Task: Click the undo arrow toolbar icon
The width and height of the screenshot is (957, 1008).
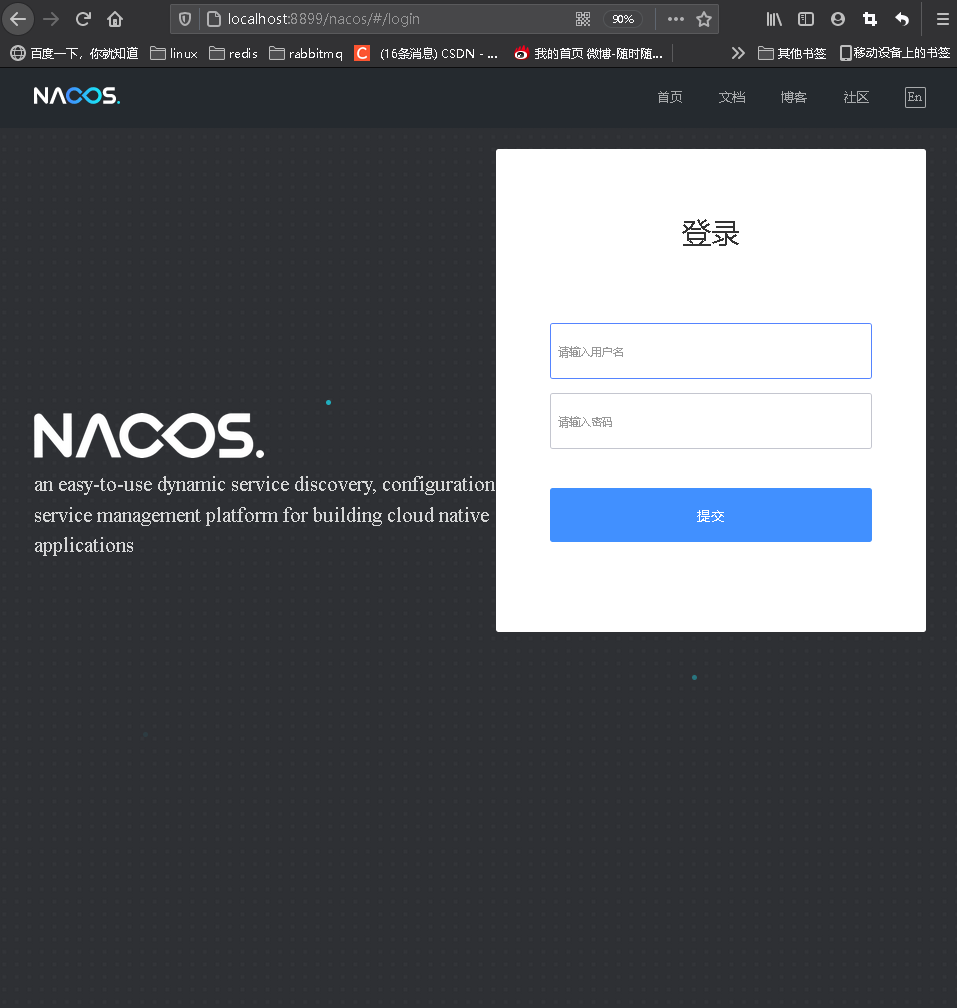Action: 902,19
